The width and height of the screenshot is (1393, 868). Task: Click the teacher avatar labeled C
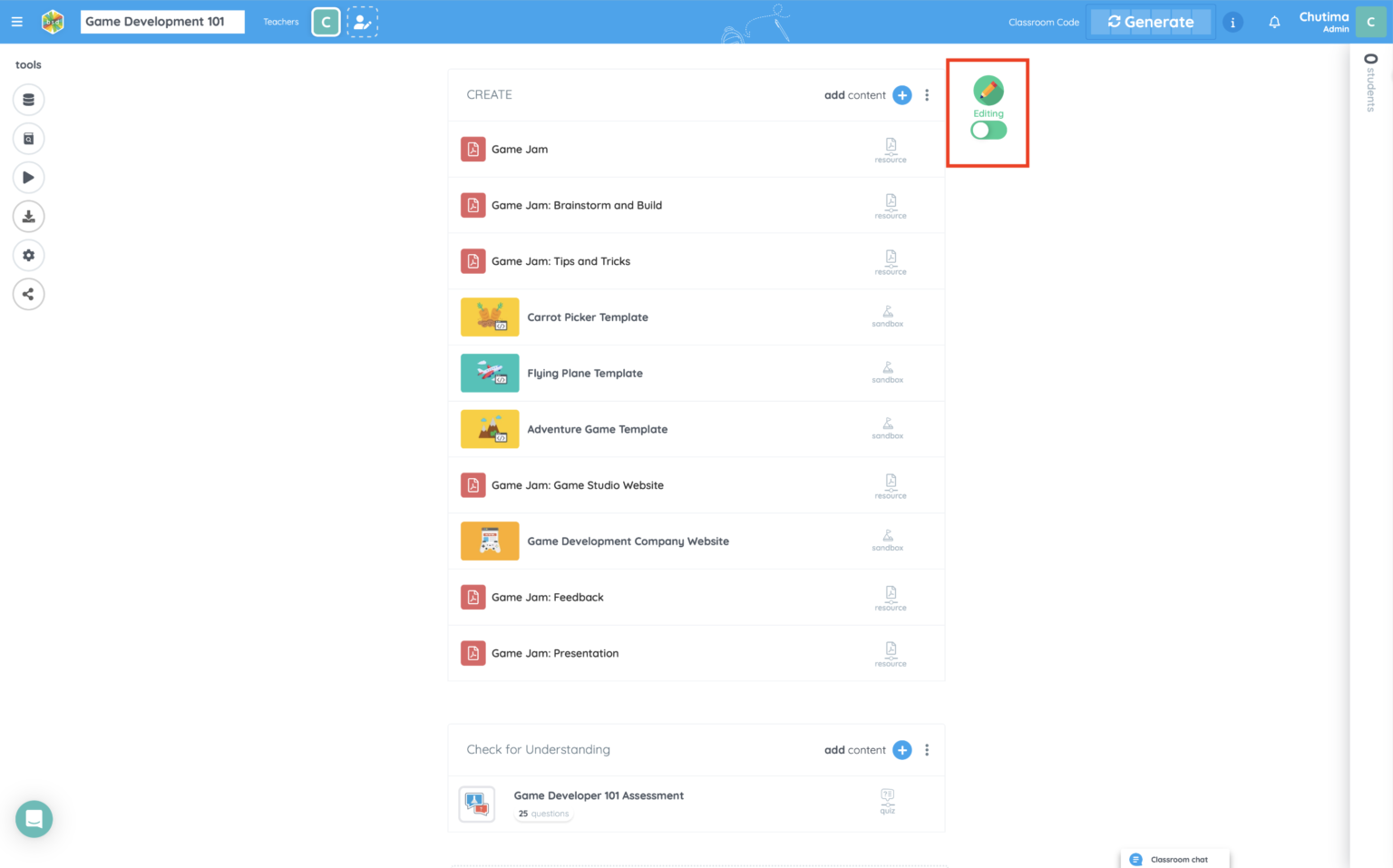point(326,22)
